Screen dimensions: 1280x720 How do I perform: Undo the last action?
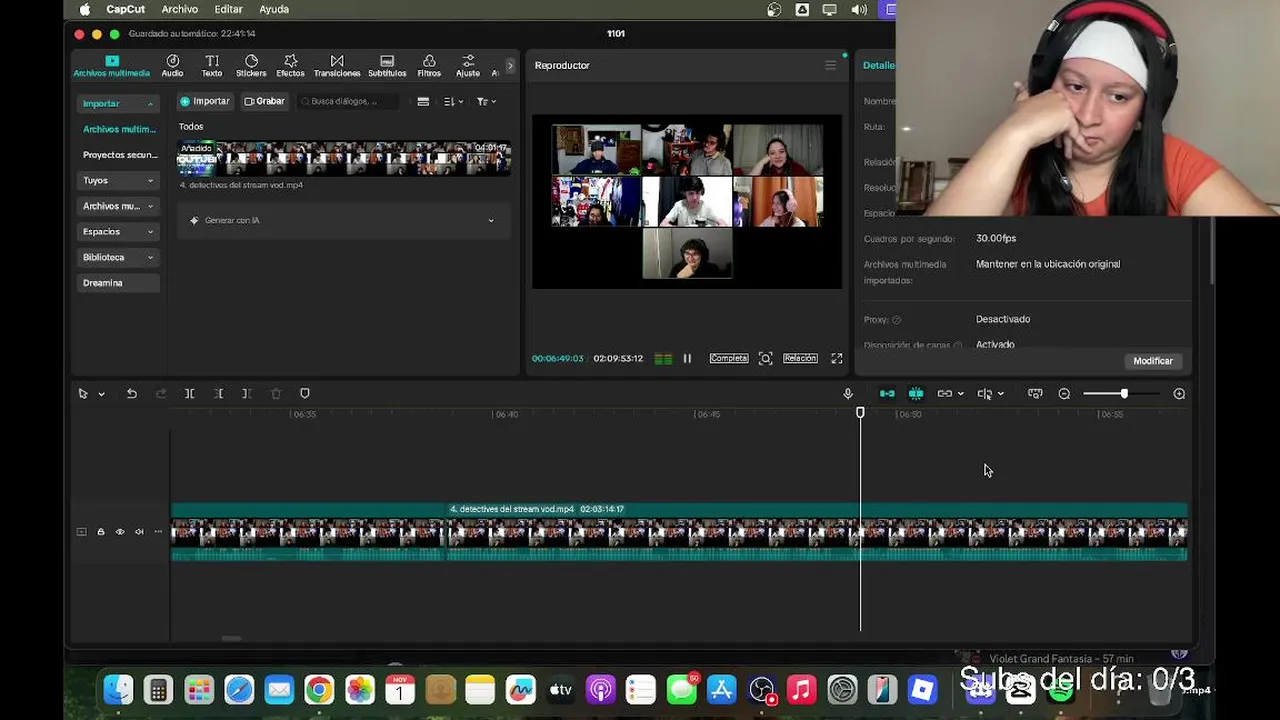pos(131,394)
